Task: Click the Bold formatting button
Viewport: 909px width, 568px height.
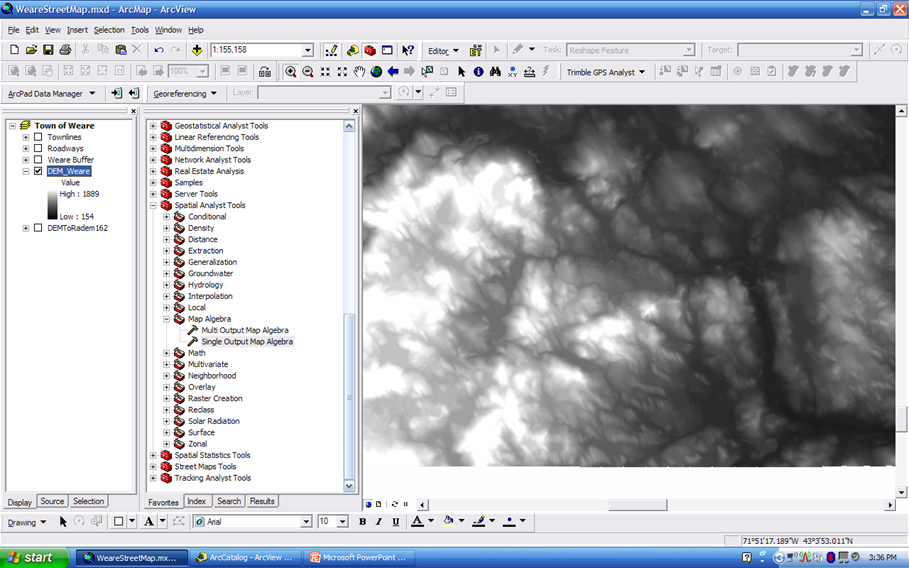Action: pos(362,522)
